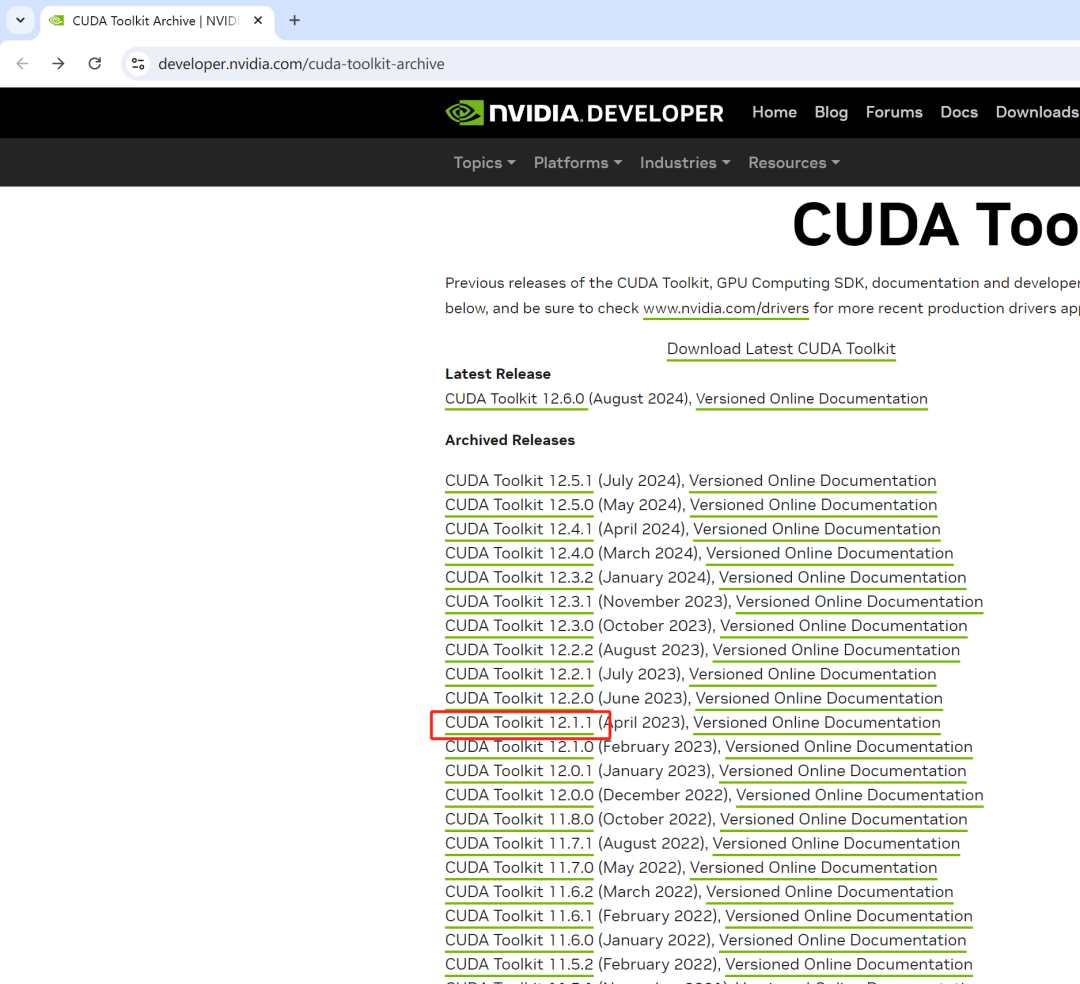Close the CUDA Toolkit Archive tab

coord(258,21)
